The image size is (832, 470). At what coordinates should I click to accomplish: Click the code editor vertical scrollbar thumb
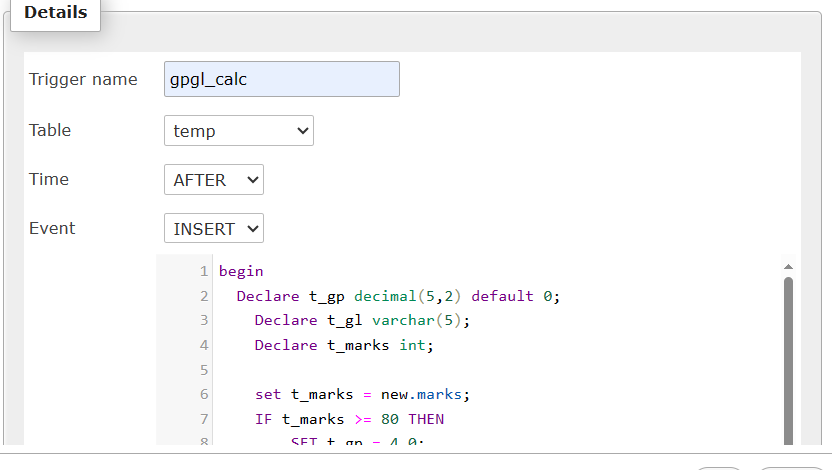788,360
